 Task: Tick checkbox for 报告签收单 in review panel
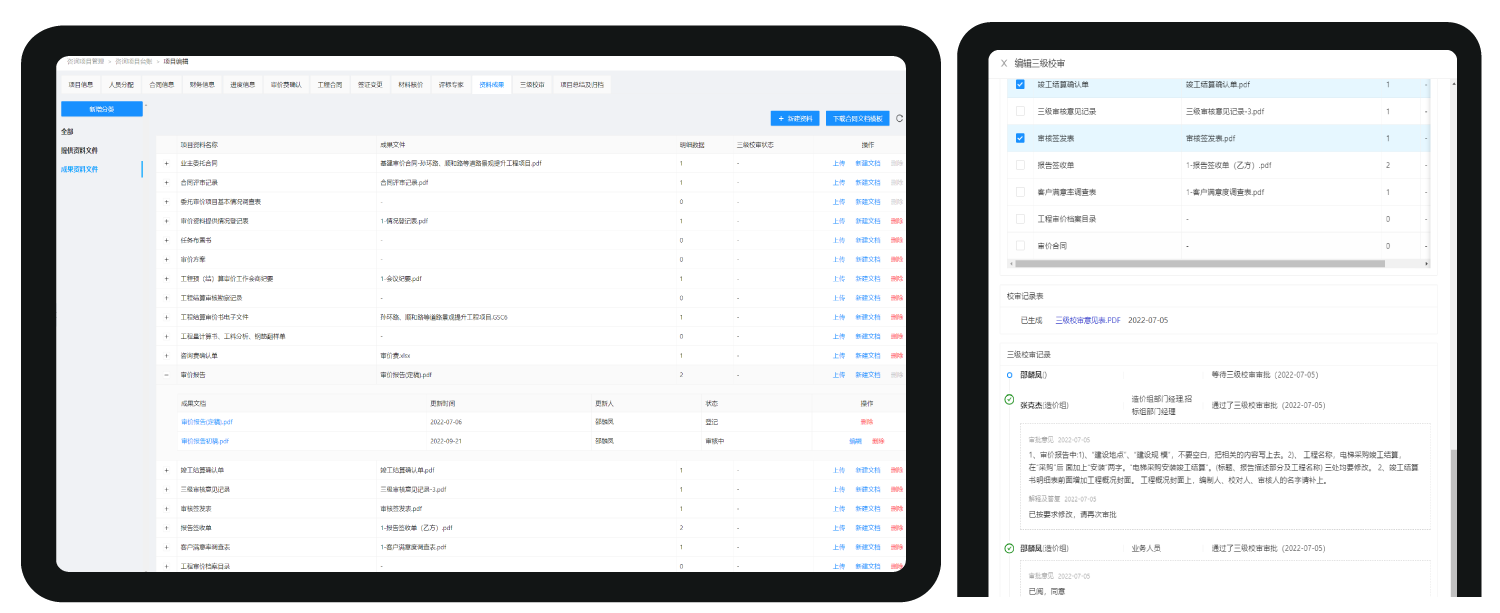click(x=1020, y=165)
